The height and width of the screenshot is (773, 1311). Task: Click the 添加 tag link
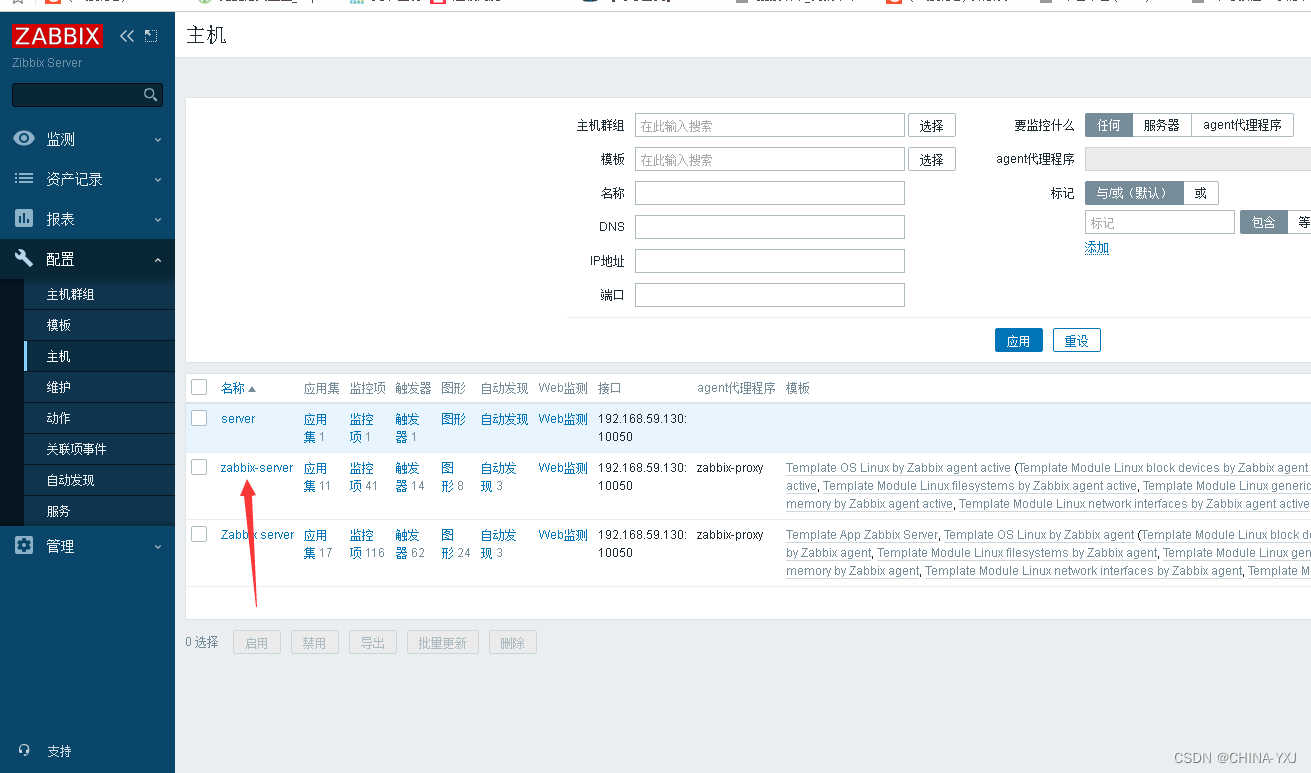point(1097,248)
